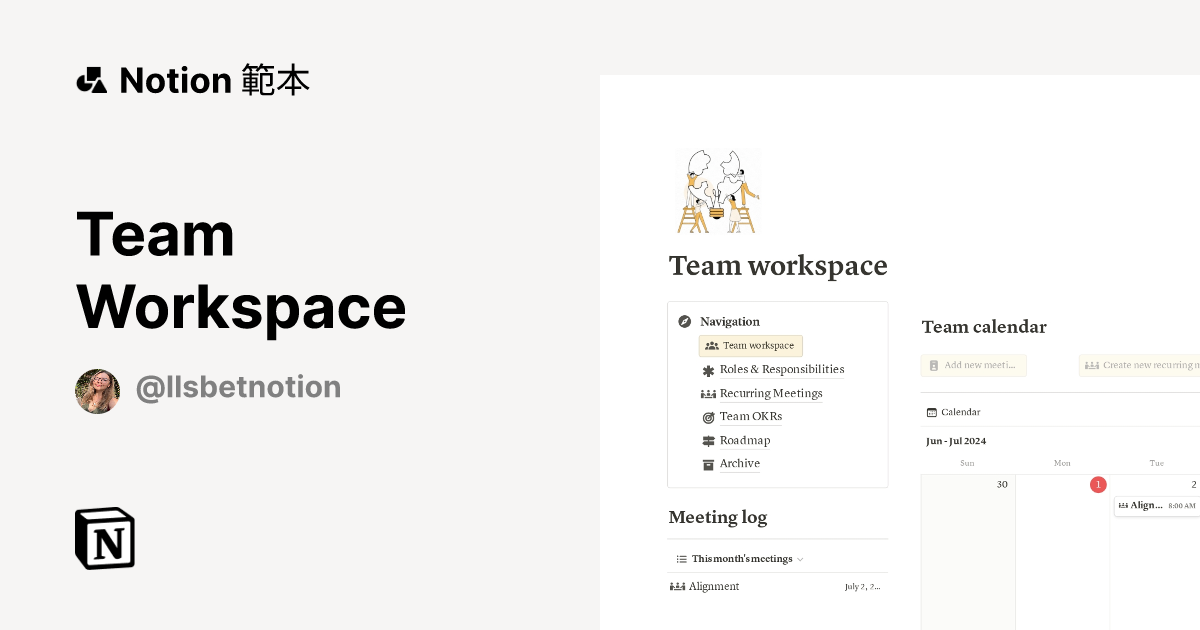Open the Recurring Meetings page
Image resolution: width=1200 pixels, height=630 pixels.
tap(771, 393)
